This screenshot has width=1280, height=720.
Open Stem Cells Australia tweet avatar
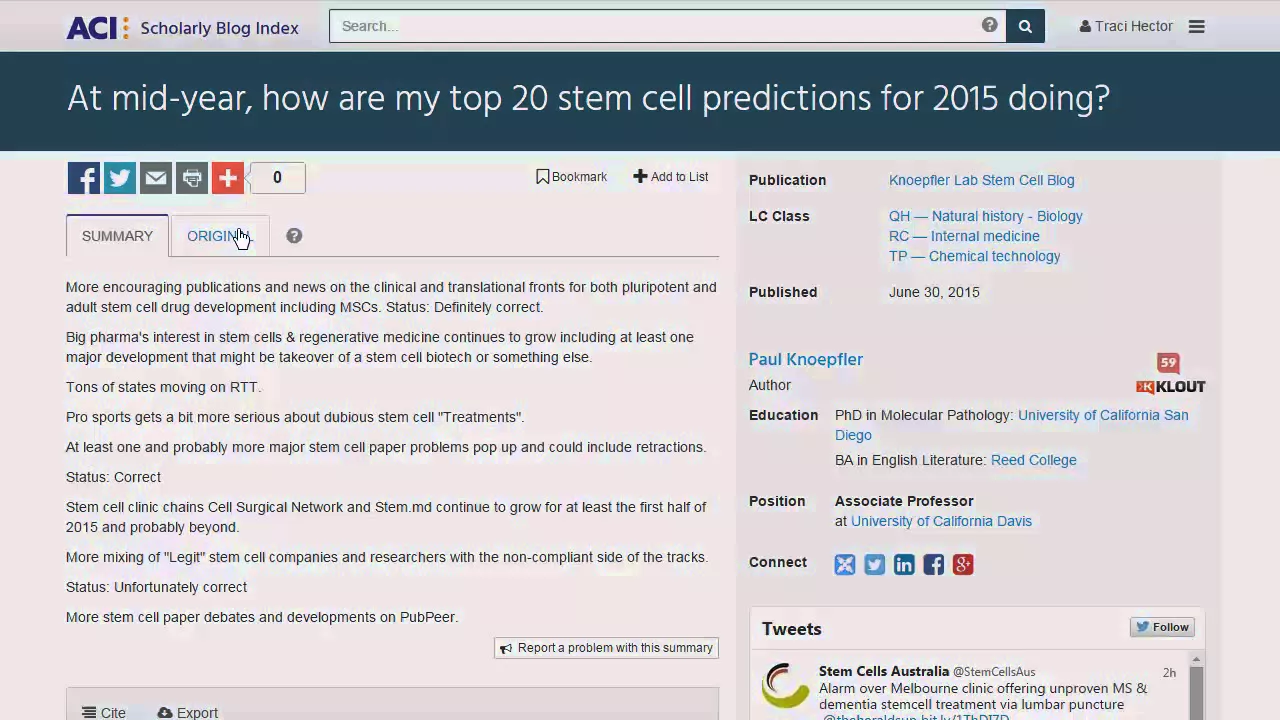(x=785, y=686)
